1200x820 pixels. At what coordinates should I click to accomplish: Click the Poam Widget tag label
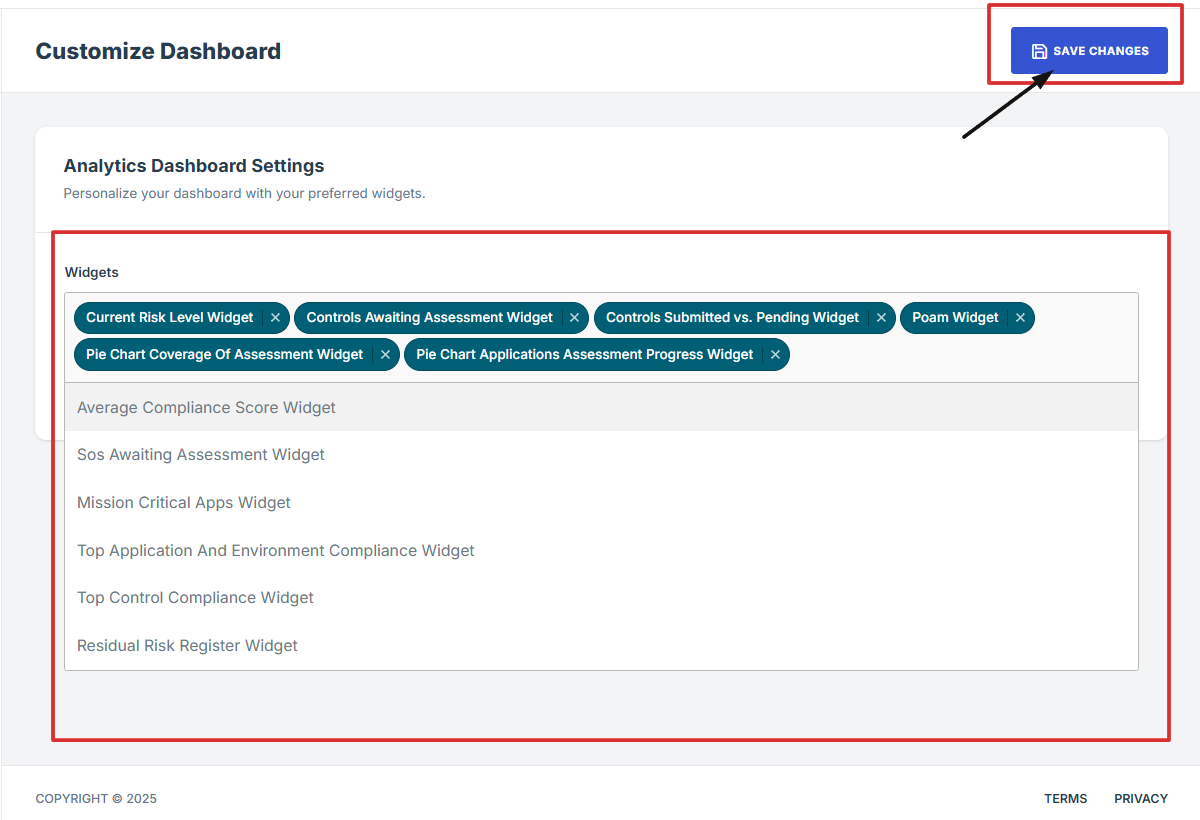click(955, 318)
